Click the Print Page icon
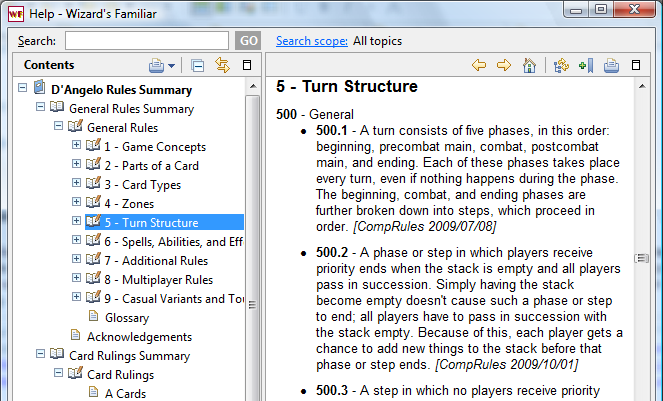The height and width of the screenshot is (401, 663). [611, 65]
